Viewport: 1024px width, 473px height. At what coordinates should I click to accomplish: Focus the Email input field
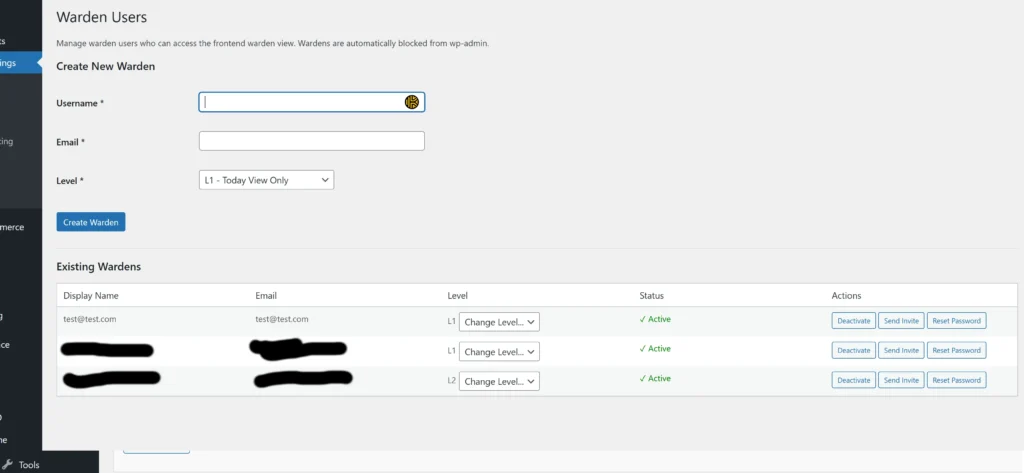point(312,141)
